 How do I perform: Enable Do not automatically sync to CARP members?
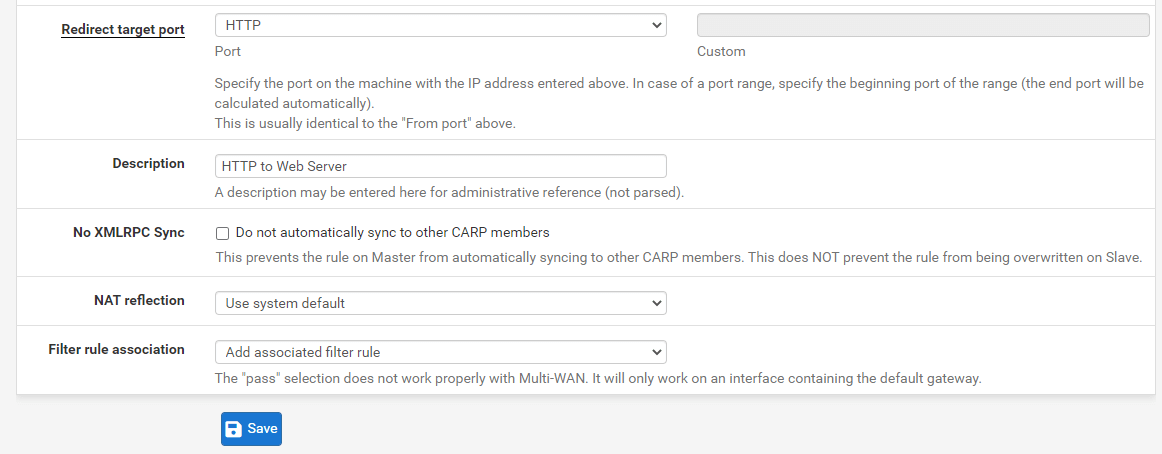(222, 233)
